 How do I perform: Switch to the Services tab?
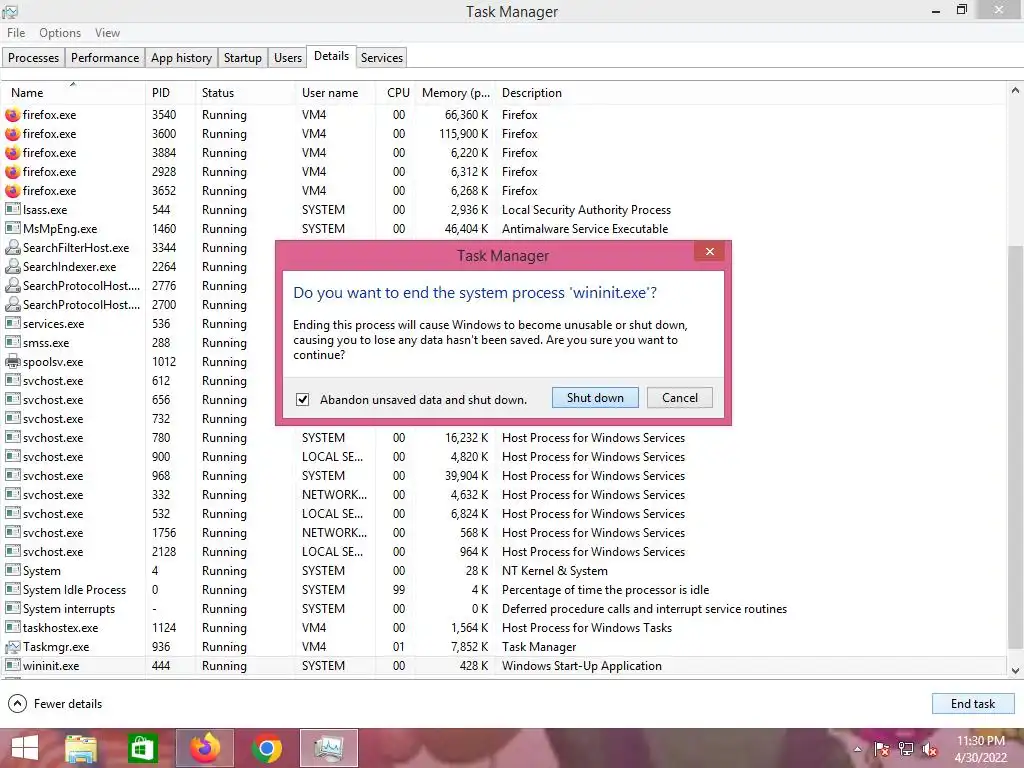[381, 57]
